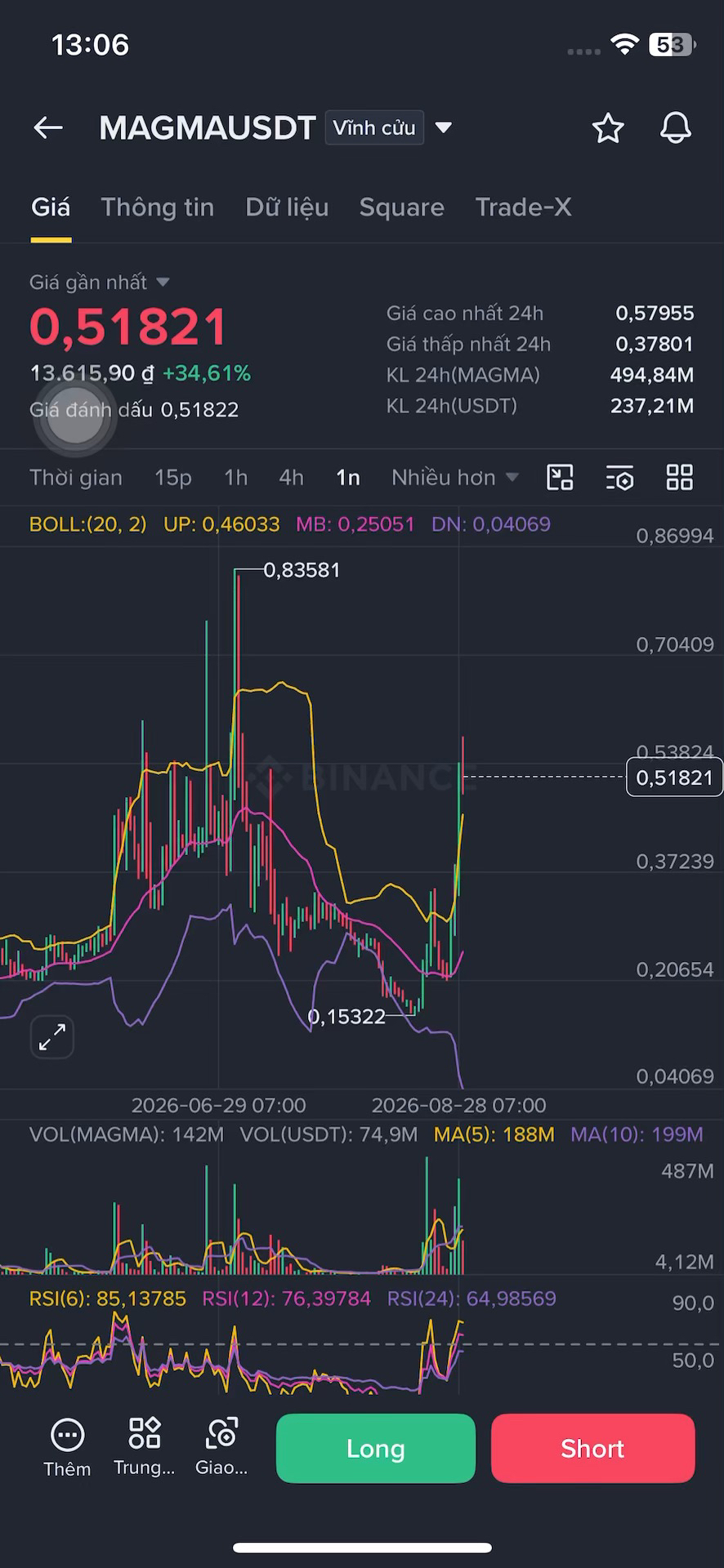Tap the chart low label 0,15322

point(346,1017)
